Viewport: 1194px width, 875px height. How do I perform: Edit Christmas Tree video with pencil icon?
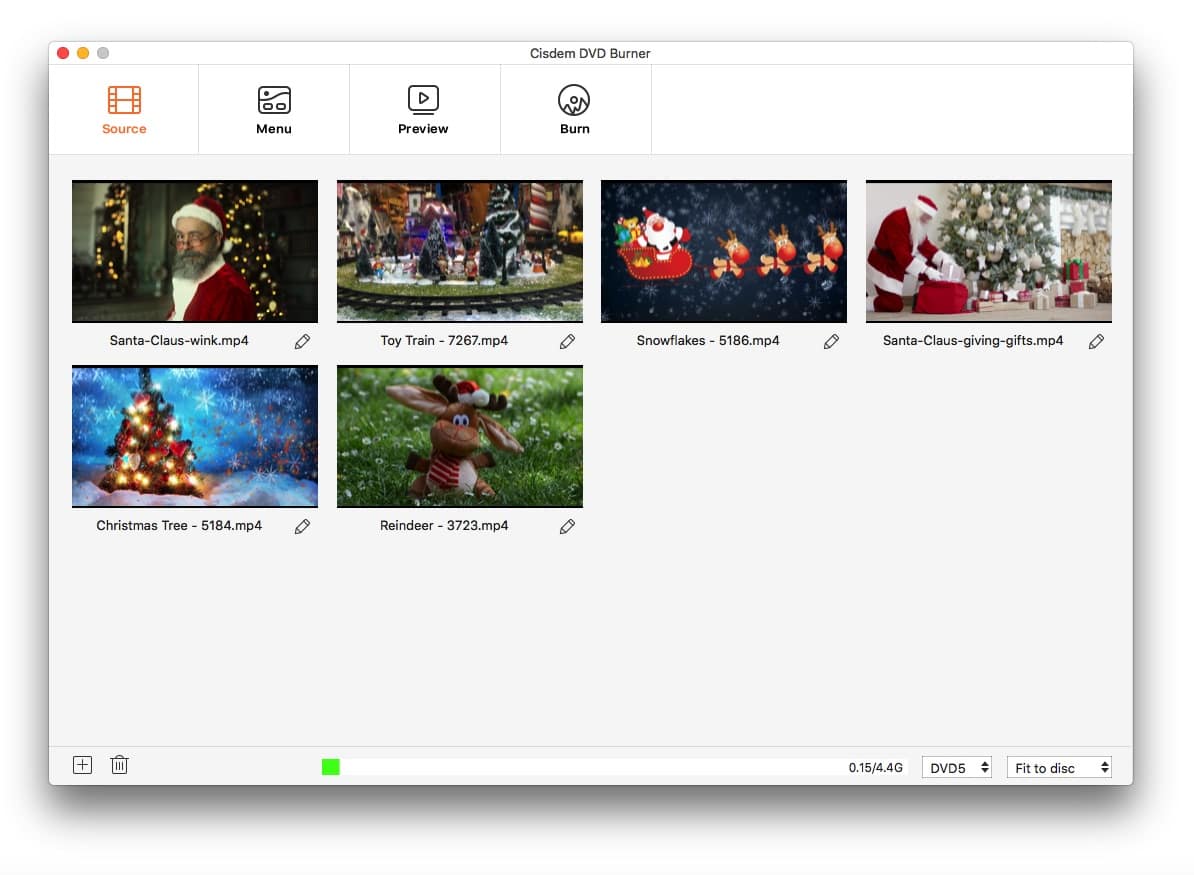[303, 526]
